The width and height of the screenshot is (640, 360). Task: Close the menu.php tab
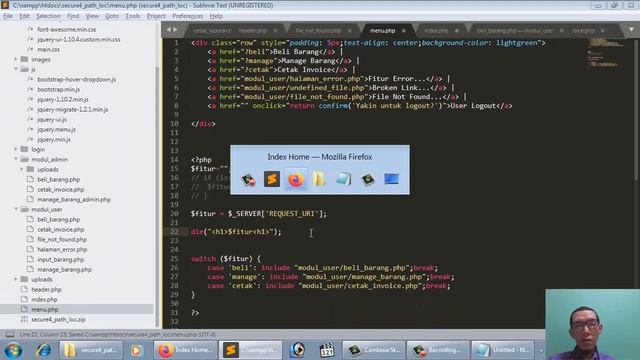click(x=404, y=31)
